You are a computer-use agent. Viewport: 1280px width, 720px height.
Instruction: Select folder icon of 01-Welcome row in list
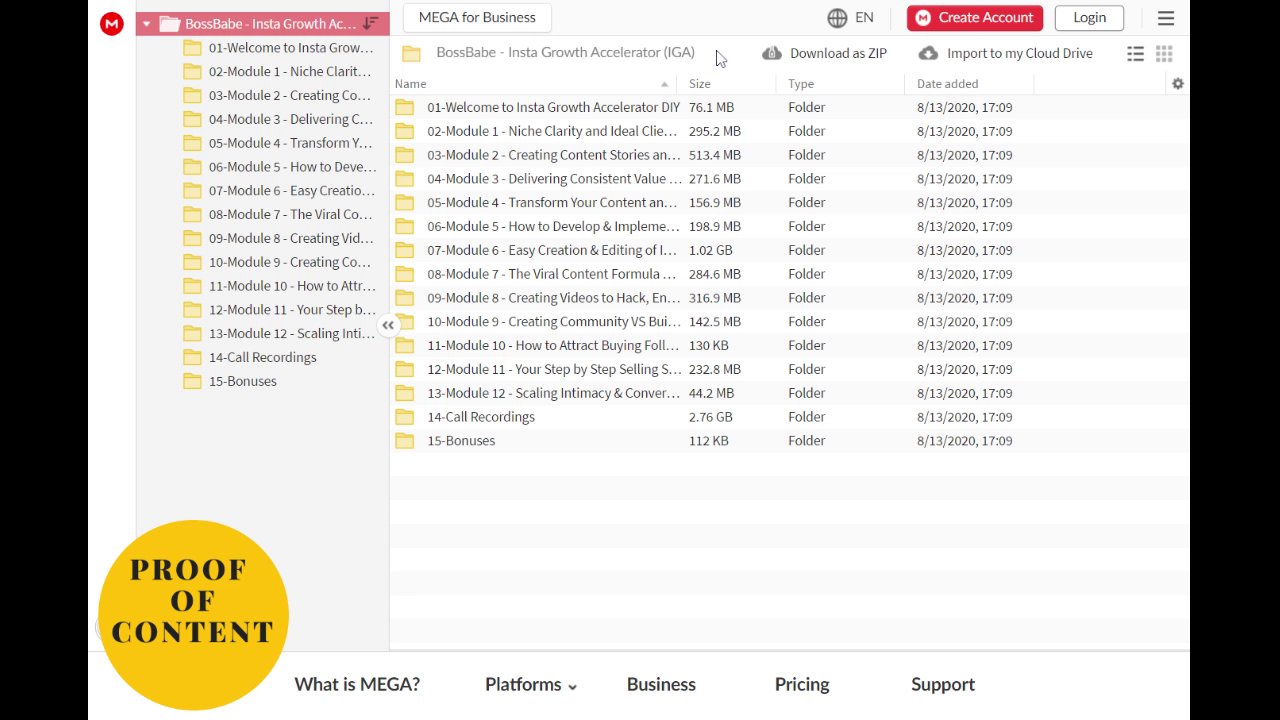[x=405, y=107]
